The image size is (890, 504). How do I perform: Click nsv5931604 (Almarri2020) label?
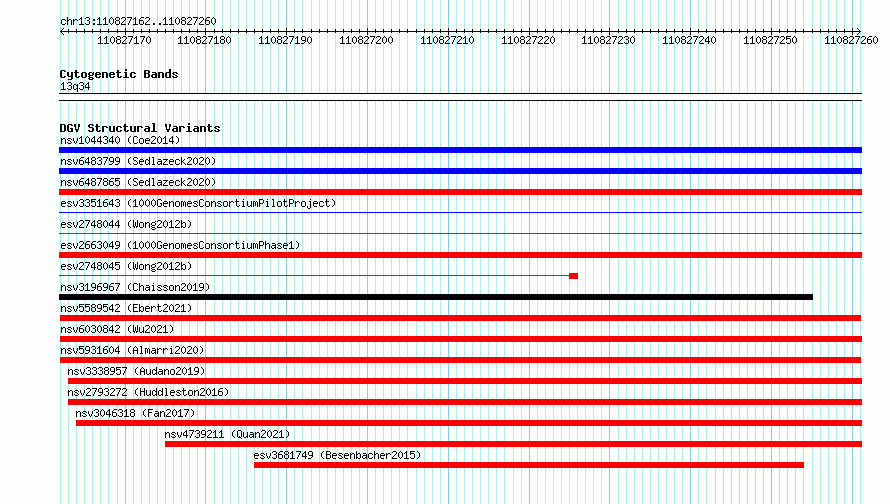(x=132, y=350)
